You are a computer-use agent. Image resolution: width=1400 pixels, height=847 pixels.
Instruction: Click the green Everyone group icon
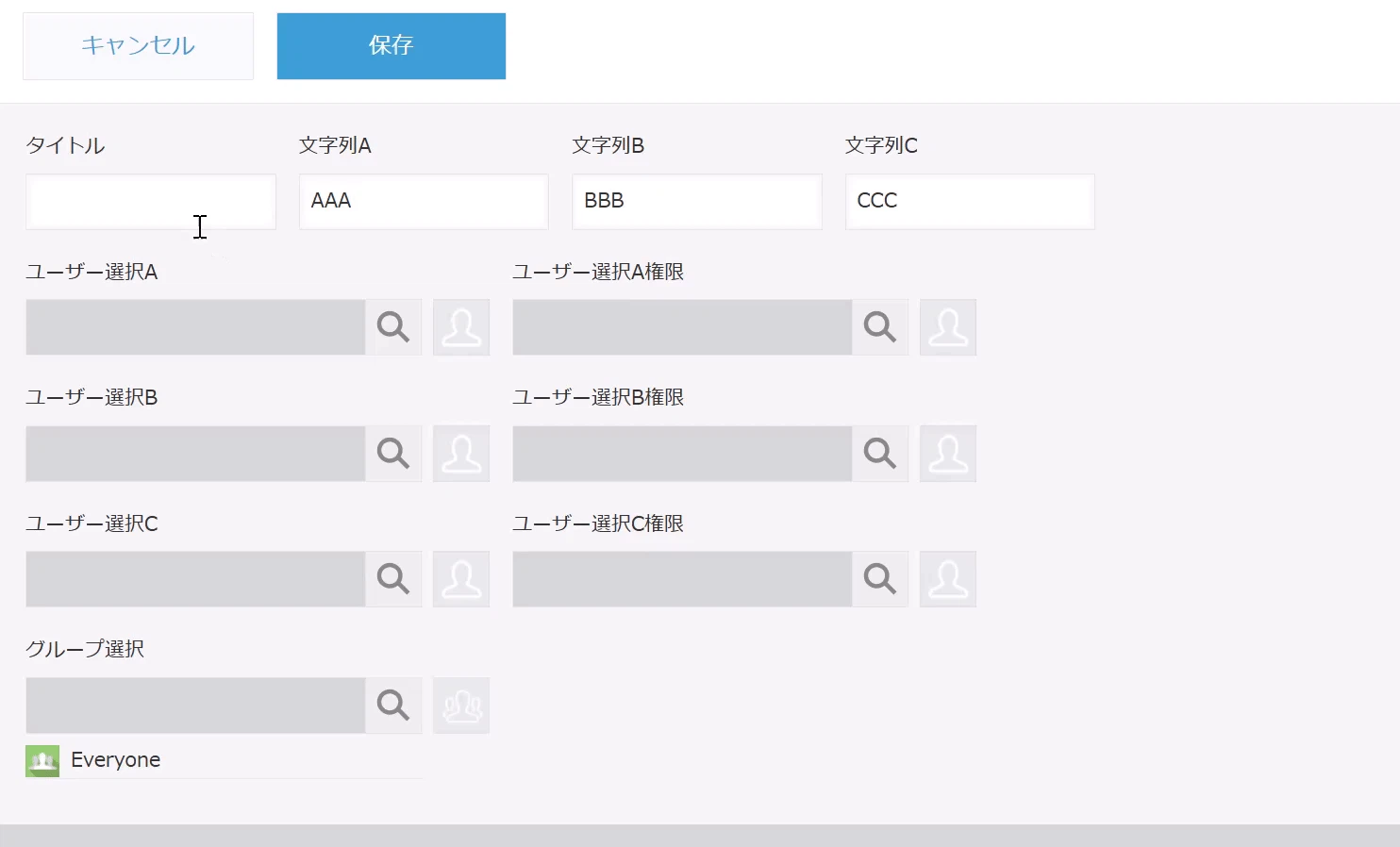click(42, 761)
